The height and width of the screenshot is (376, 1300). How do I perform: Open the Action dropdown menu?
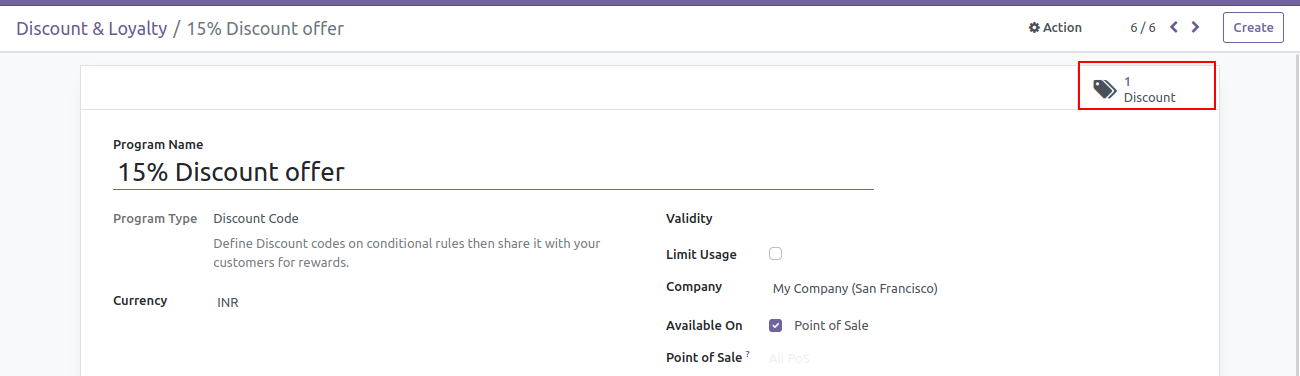pyautogui.click(x=1055, y=28)
